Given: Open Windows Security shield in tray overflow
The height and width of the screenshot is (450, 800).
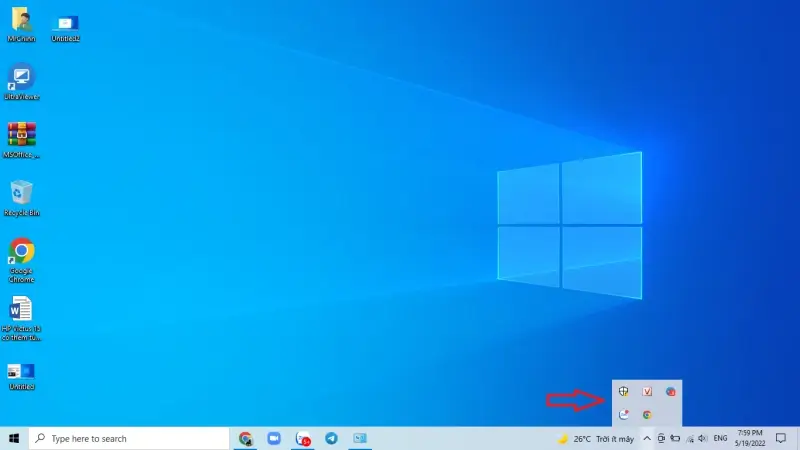Looking at the screenshot, I should 623,392.
